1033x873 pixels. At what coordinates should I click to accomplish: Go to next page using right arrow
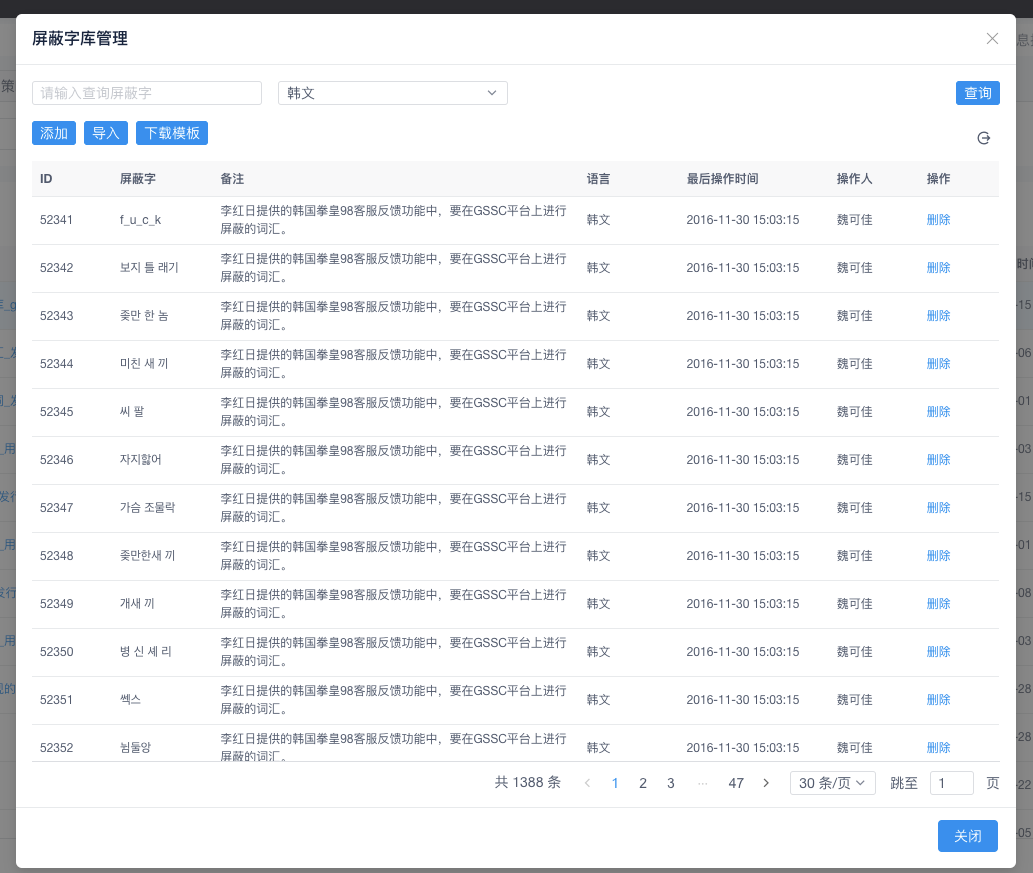pyautogui.click(x=766, y=783)
